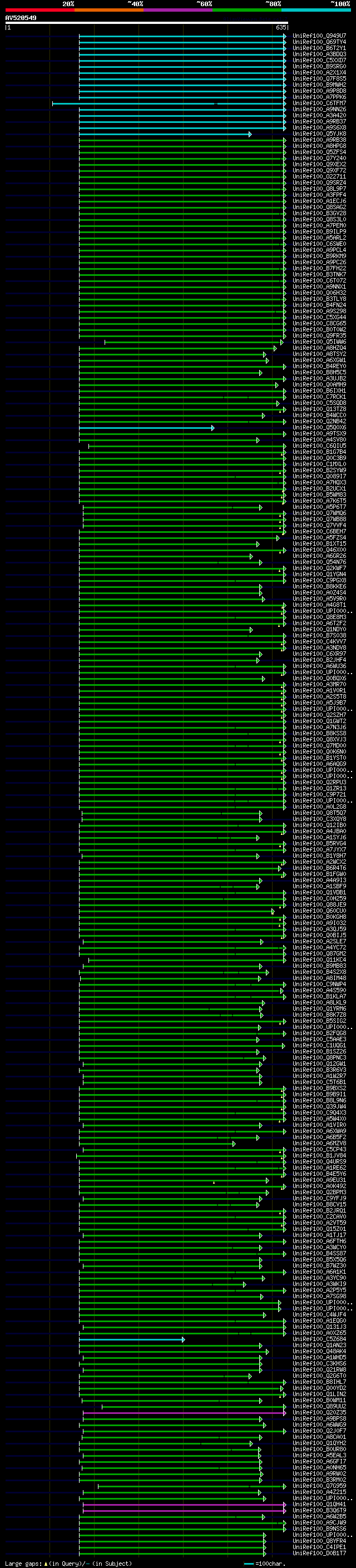Screen dimensions: 356x1568
Task: Click the green alignment bar for UniRef100_Q51WW6
Action: [195, 342]
